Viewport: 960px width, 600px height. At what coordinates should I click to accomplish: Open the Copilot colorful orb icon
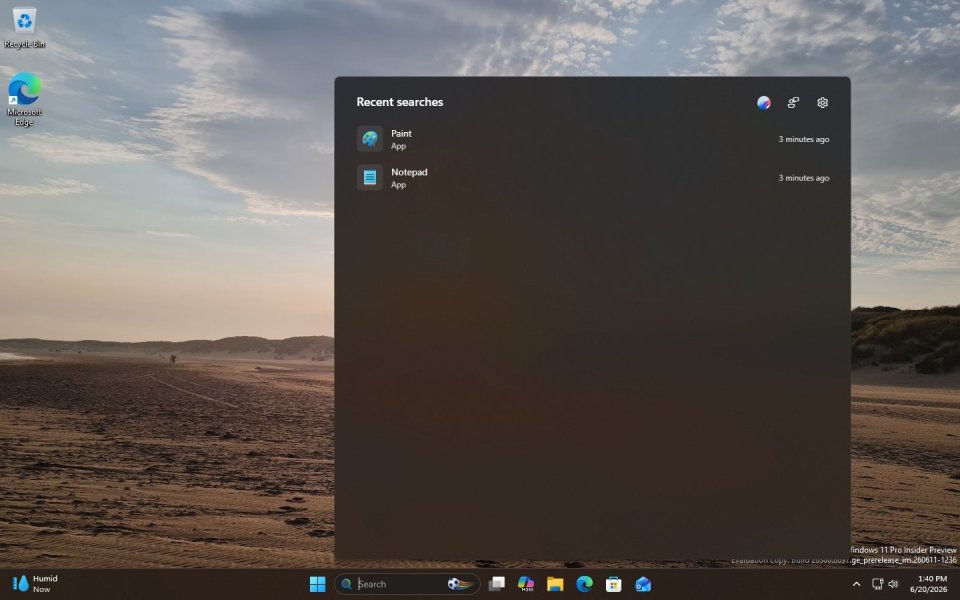coord(763,102)
